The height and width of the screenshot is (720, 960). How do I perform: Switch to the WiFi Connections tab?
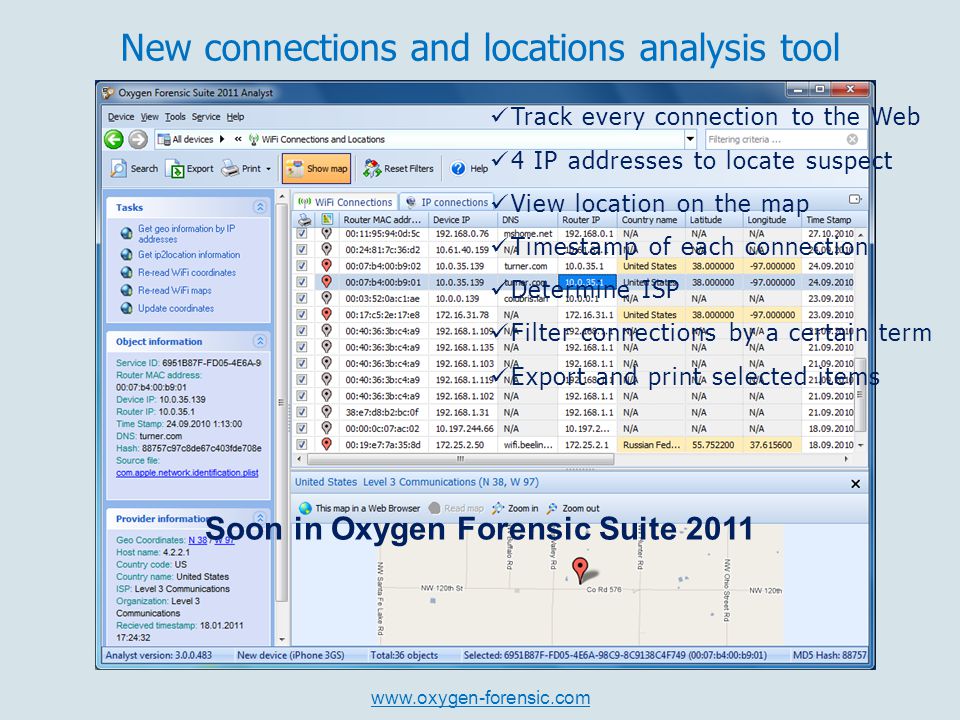click(x=345, y=202)
